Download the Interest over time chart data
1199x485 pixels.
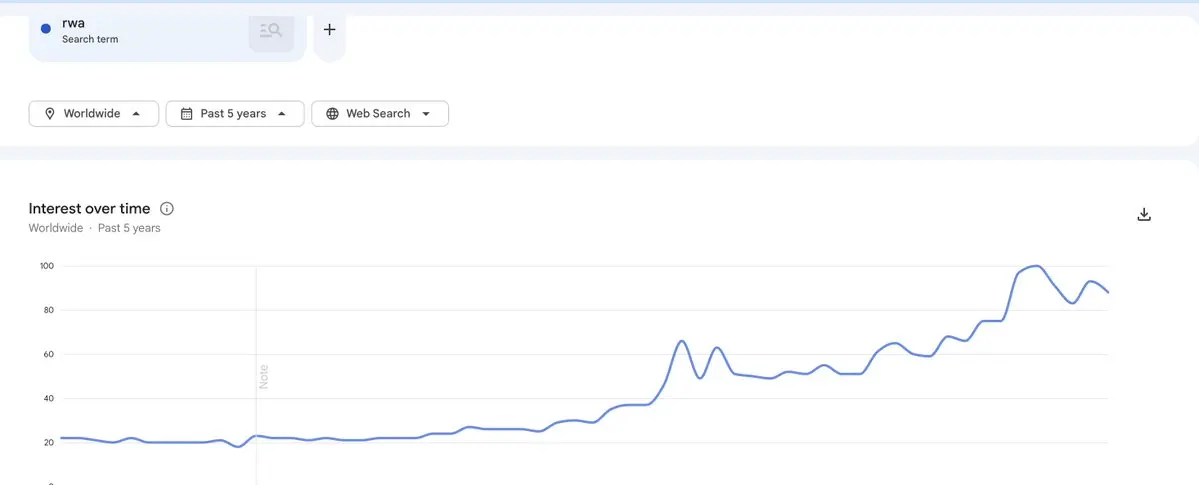1145,215
